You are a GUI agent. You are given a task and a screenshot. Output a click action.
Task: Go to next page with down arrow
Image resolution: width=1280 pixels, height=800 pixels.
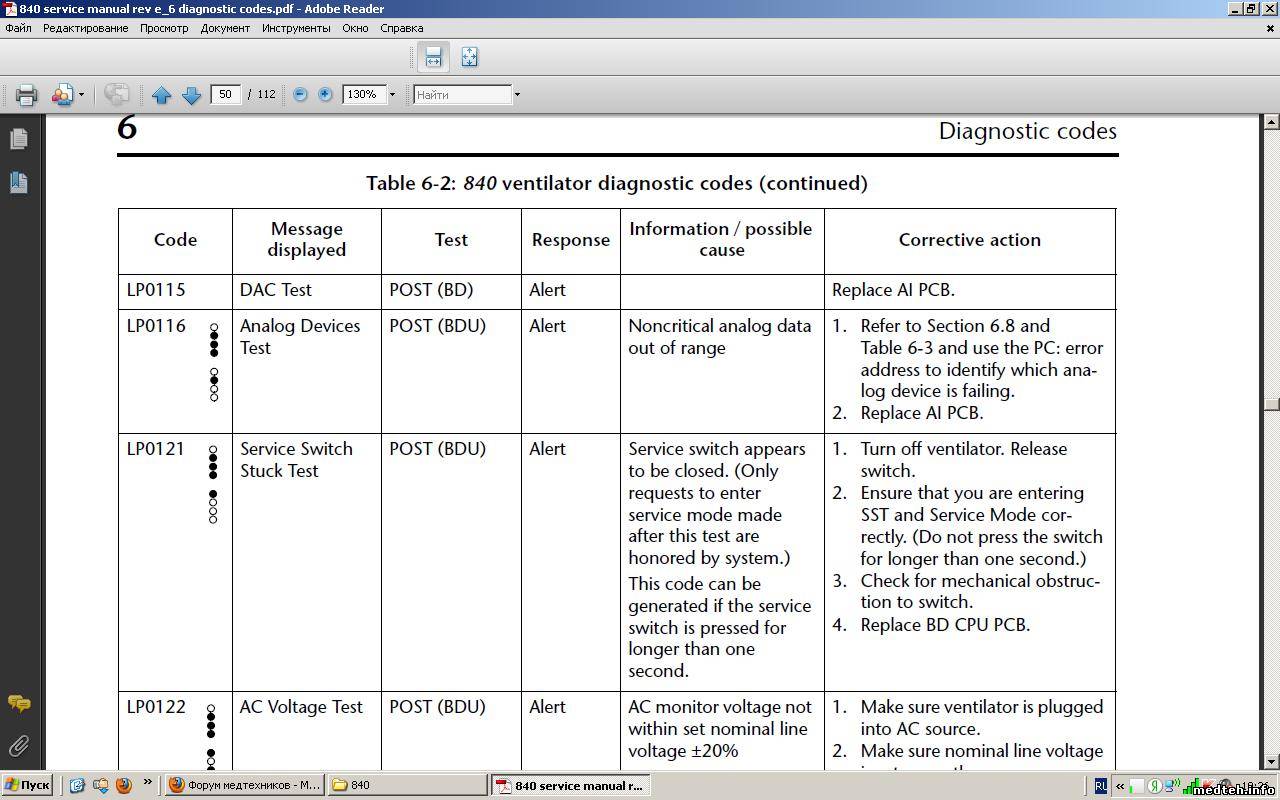pyautogui.click(x=192, y=95)
